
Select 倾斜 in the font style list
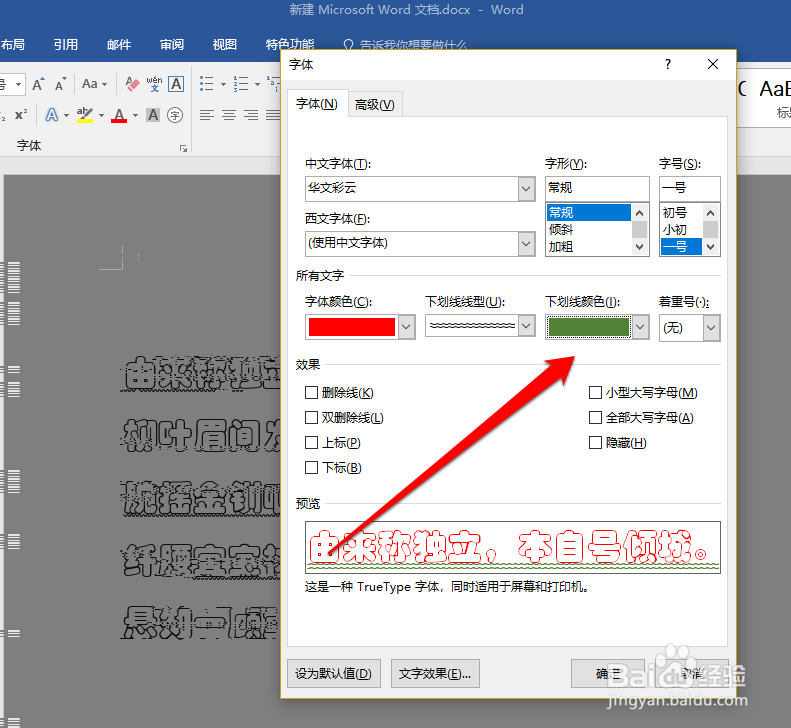589,230
